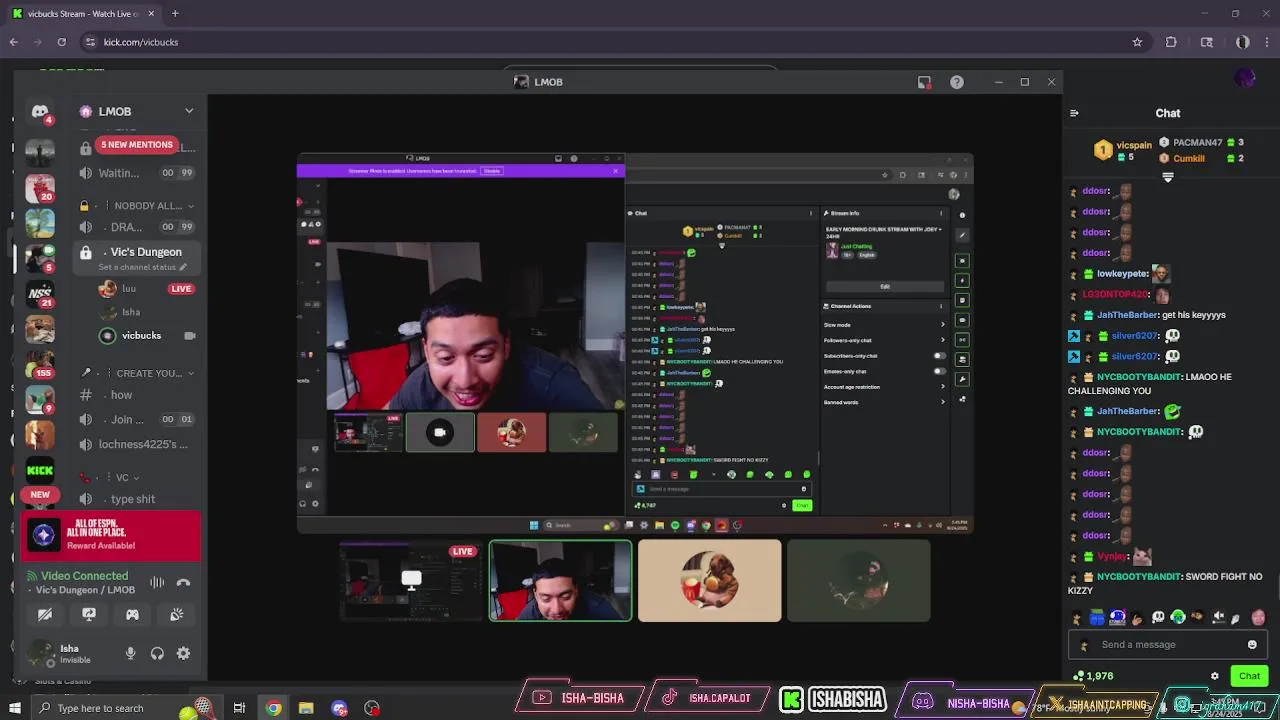Open the Isha Invisible user status panel
This screenshot has height=720, width=1280.
69,653
